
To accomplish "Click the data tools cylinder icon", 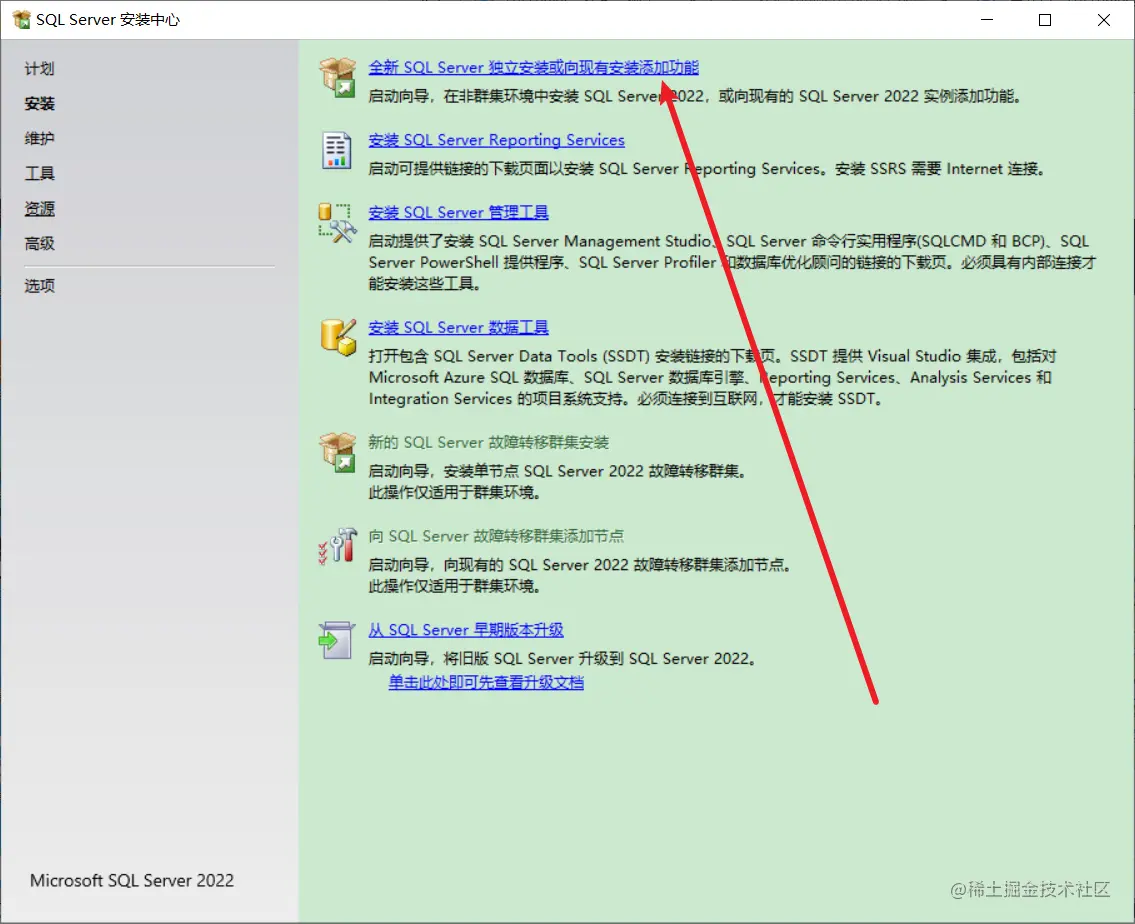I will tap(338, 337).
